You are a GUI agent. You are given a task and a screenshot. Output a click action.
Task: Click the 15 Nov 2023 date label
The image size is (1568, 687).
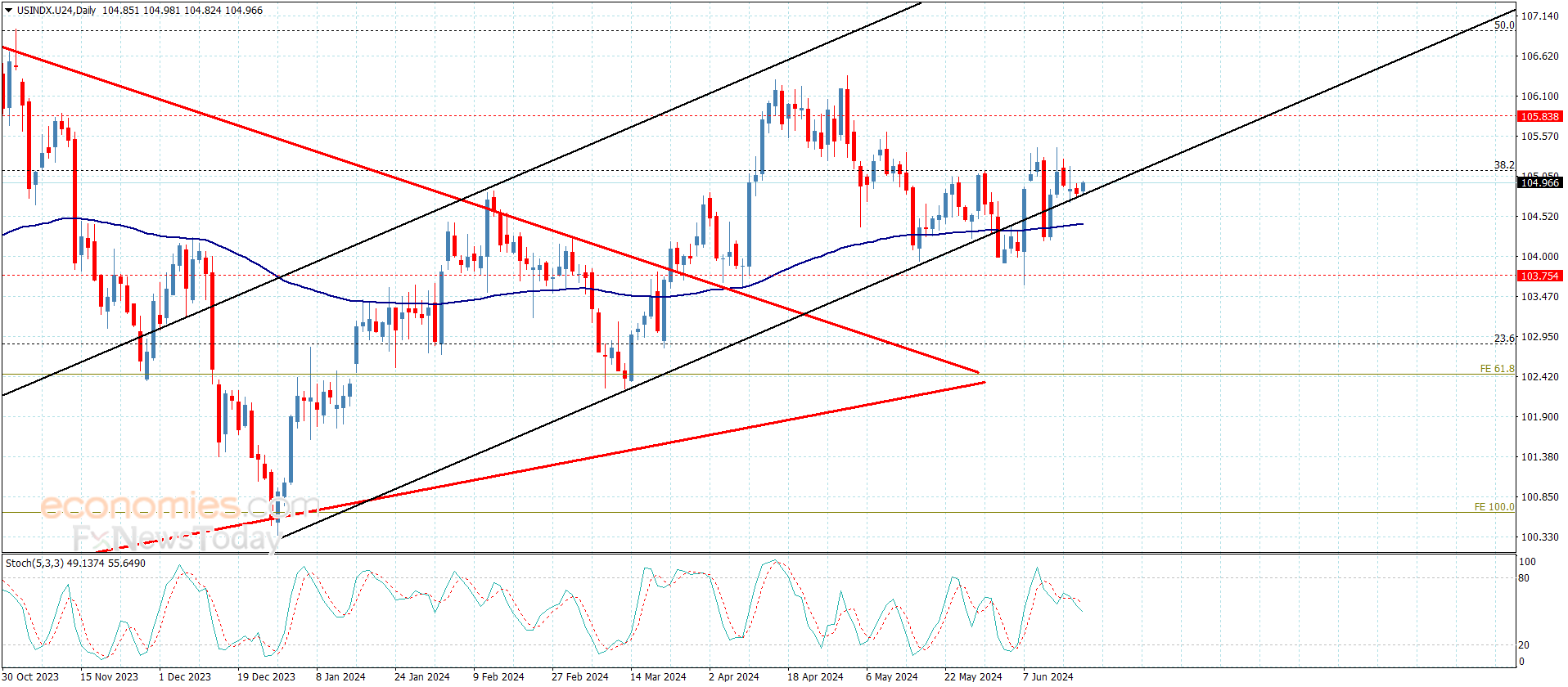point(109,676)
